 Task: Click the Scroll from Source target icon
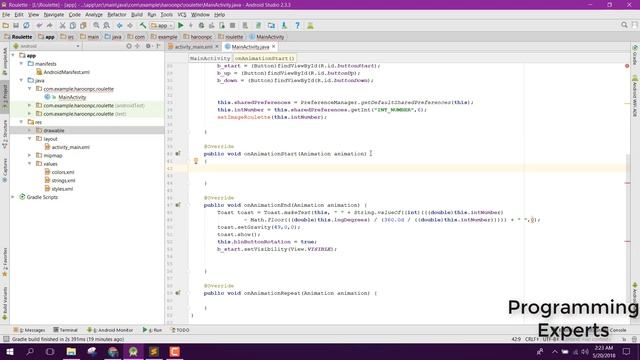pyautogui.click(x=129, y=46)
